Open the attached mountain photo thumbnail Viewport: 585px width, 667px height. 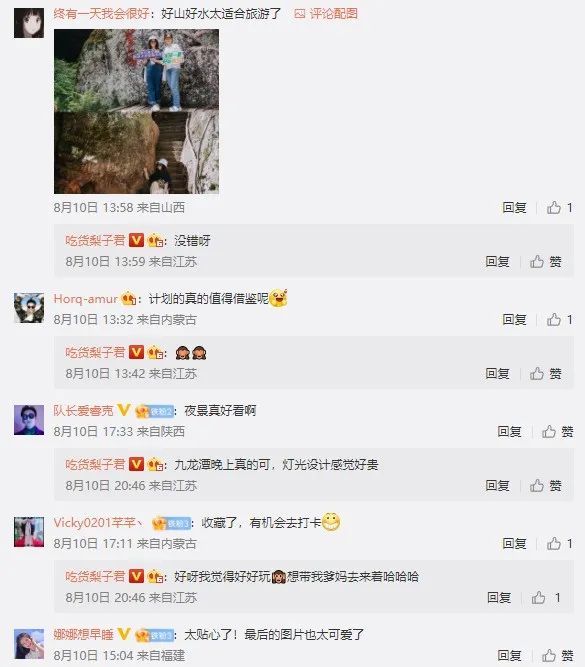click(x=136, y=111)
